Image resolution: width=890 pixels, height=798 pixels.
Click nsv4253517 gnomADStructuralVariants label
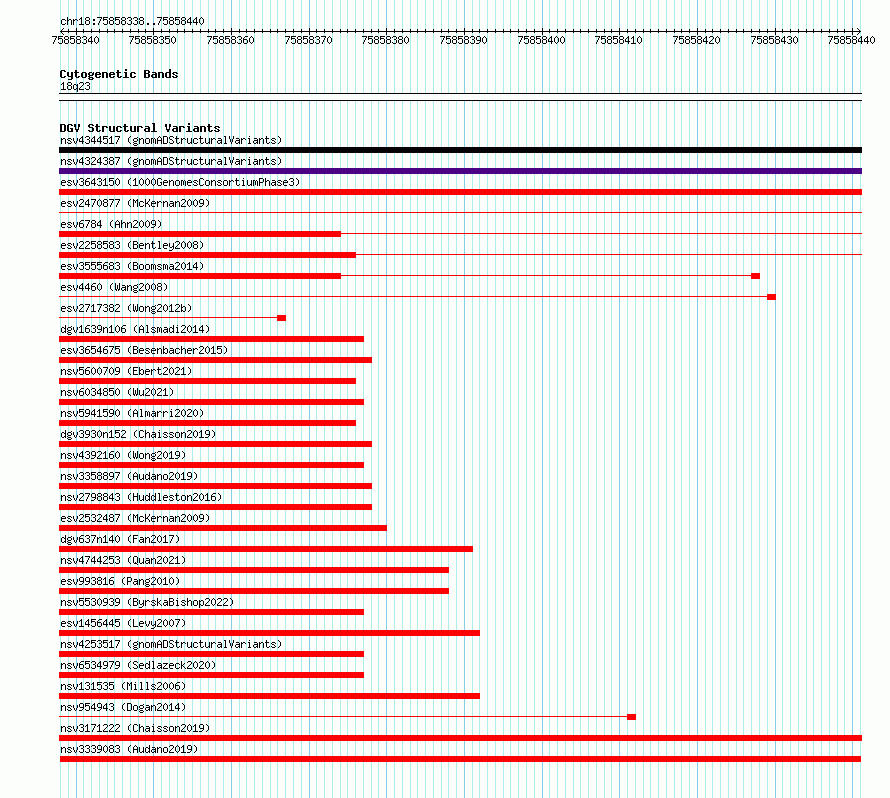[171, 644]
